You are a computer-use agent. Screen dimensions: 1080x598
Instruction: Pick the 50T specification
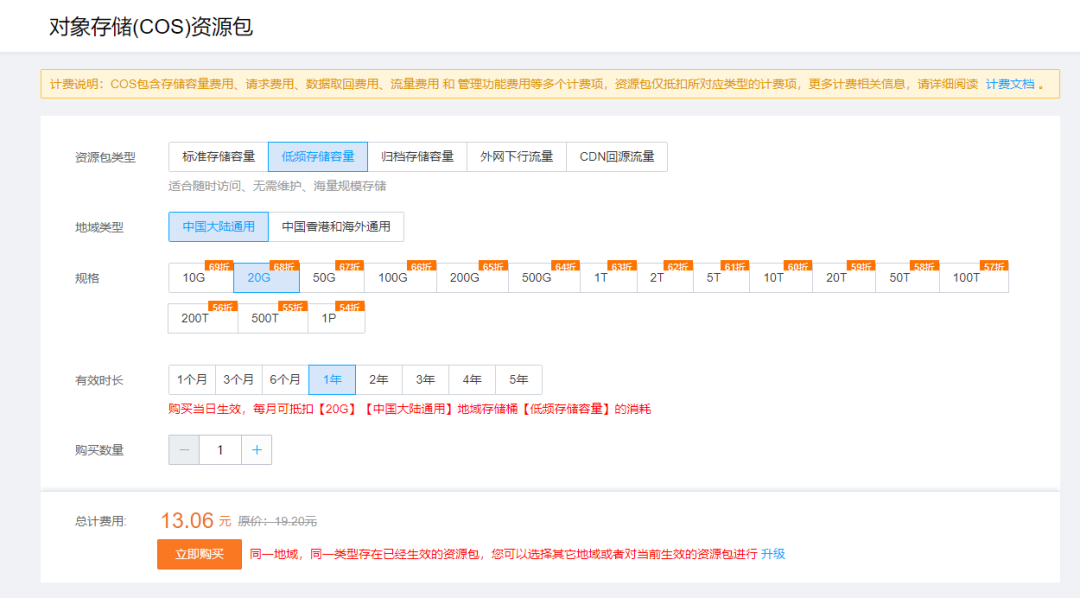coord(907,278)
